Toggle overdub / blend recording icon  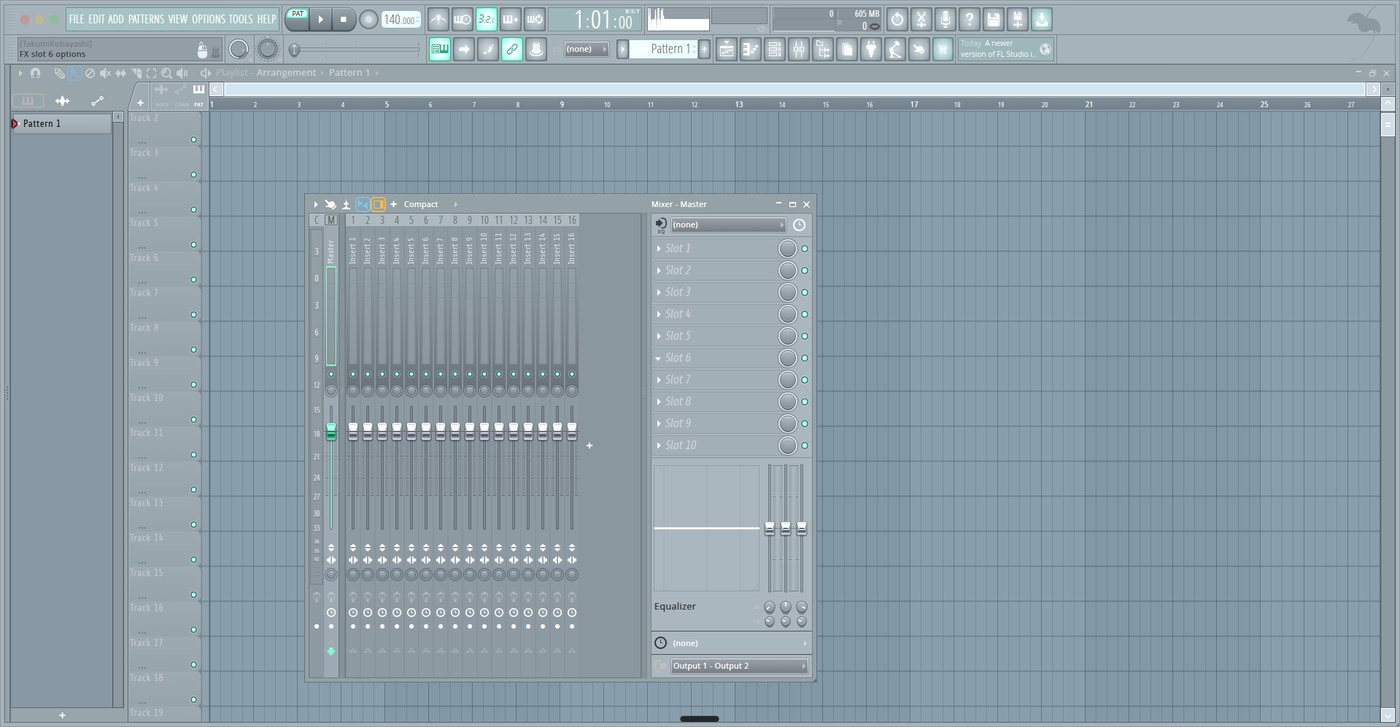pyautogui.click(x=510, y=19)
